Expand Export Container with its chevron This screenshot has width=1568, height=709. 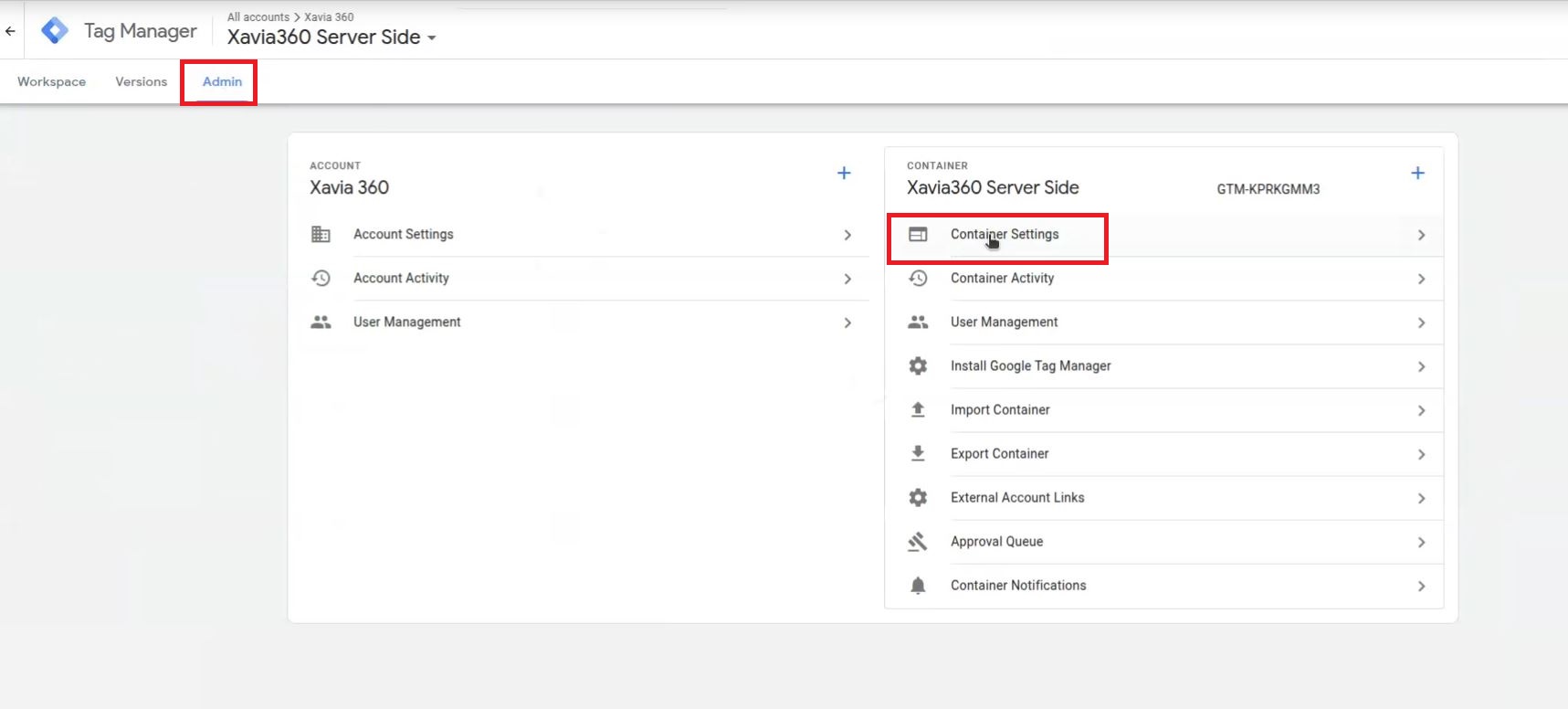click(1421, 454)
